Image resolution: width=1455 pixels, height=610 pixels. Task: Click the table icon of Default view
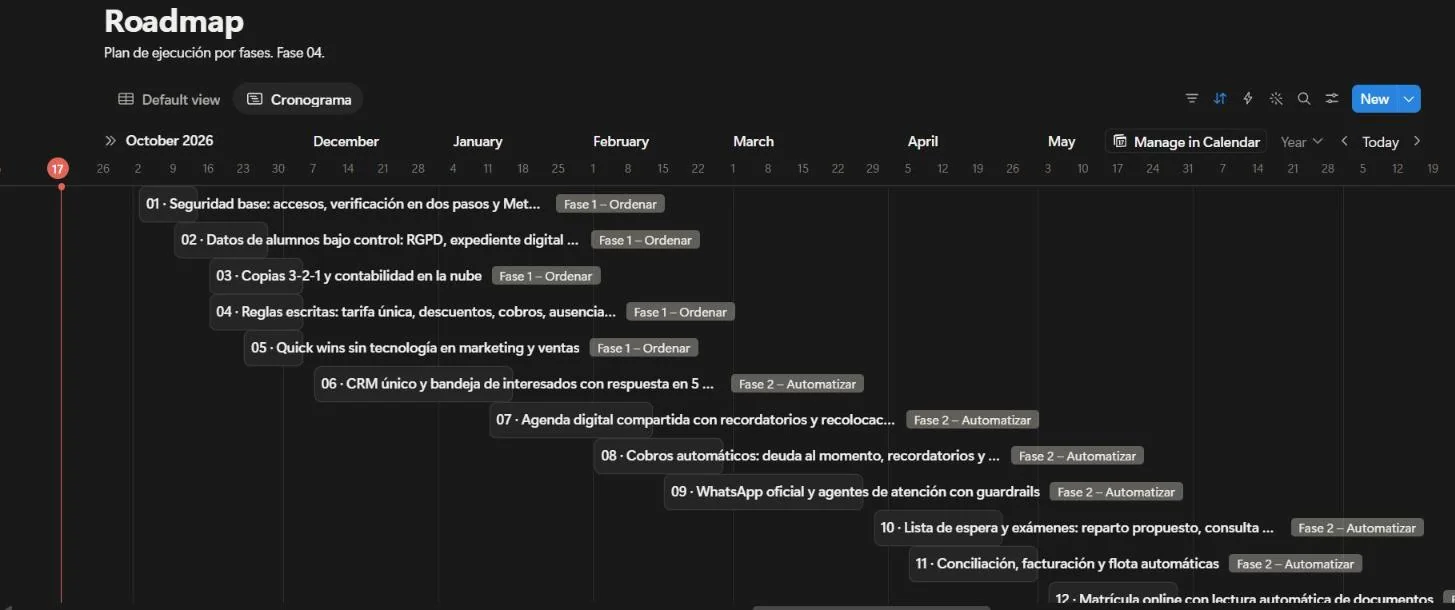[126, 99]
